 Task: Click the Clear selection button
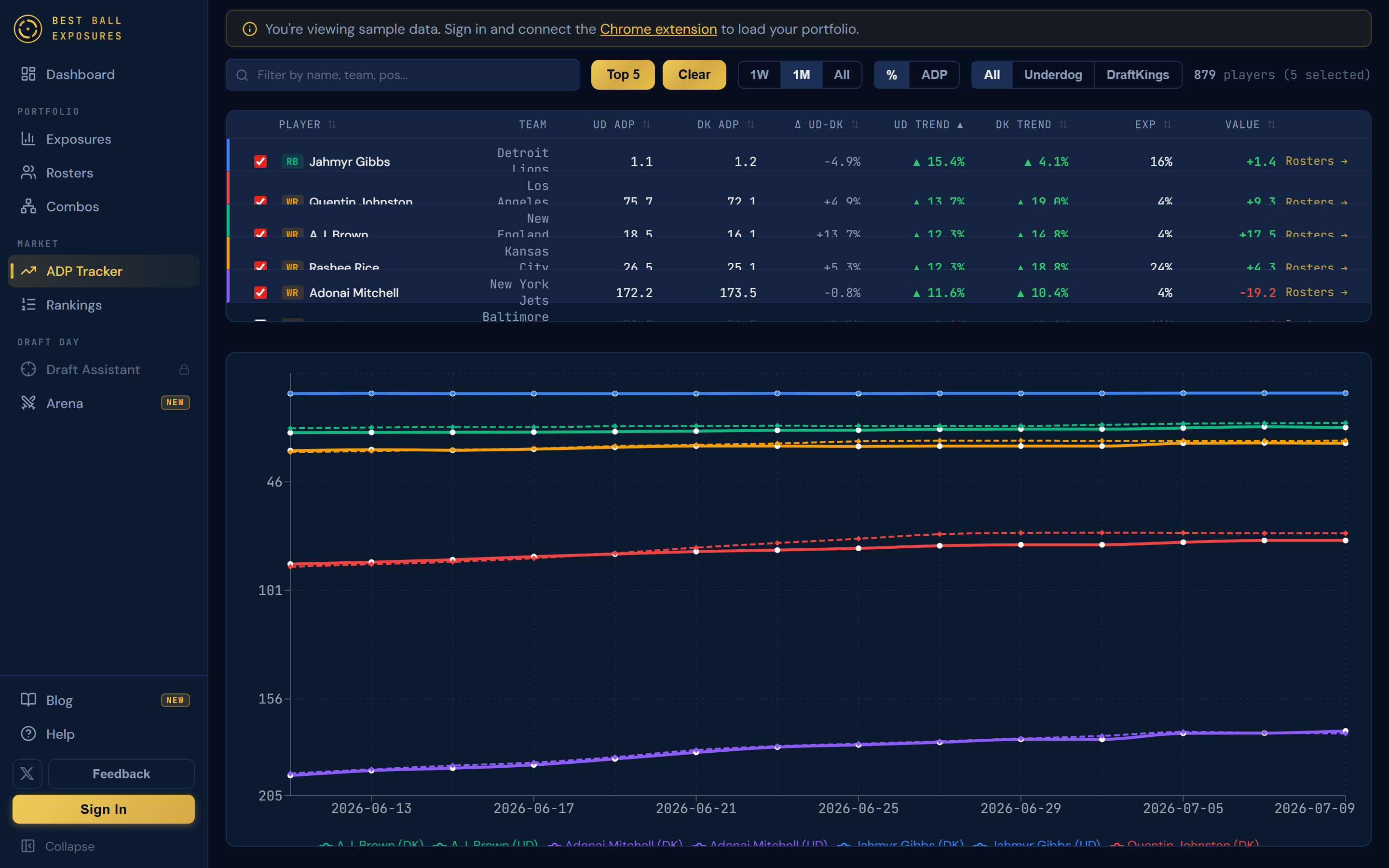pyautogui.click(x=694, y=75)
